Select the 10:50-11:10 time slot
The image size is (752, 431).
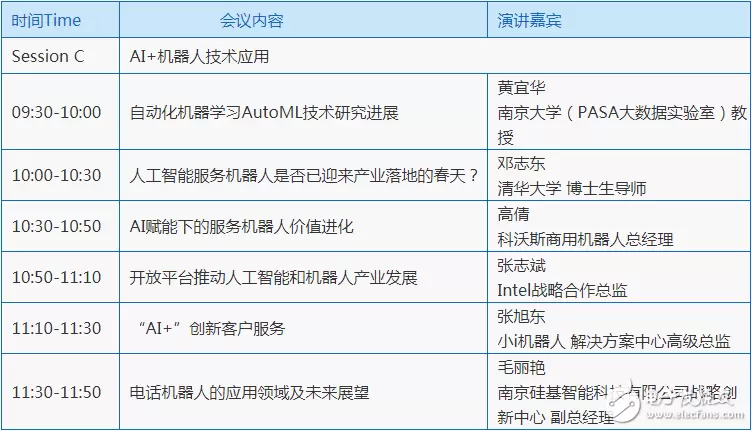[x=56, y=277]
